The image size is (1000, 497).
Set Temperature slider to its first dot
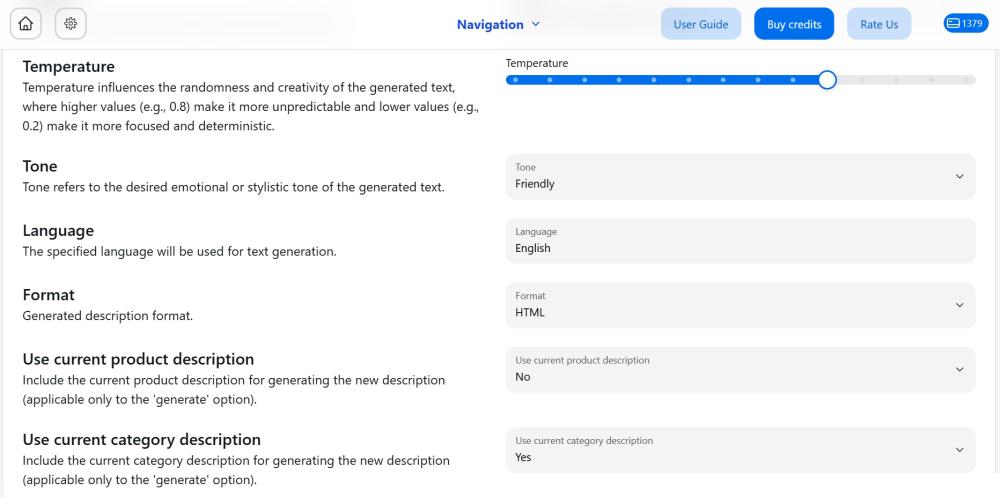515,80
